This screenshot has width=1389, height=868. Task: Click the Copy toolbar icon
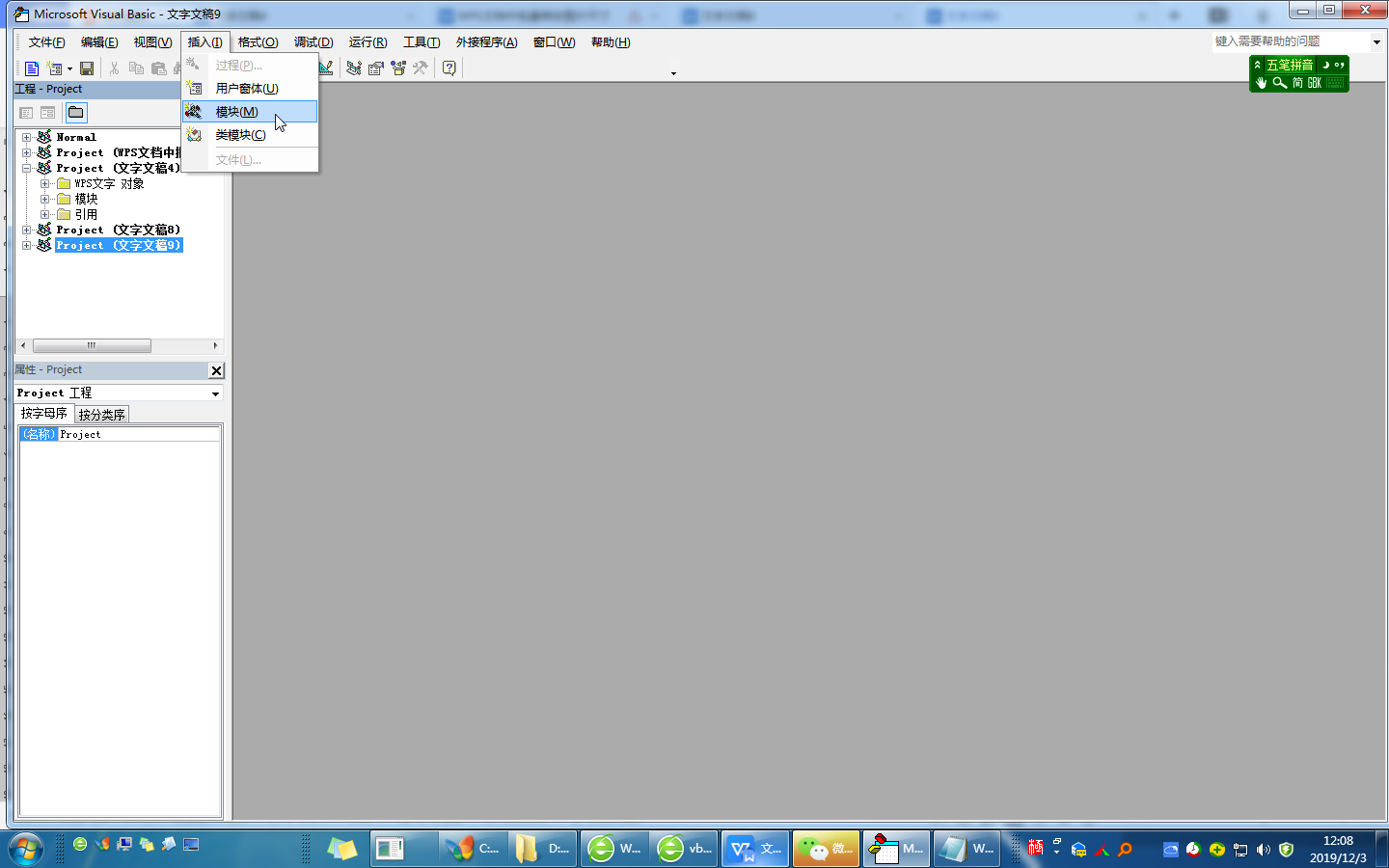[136, 68]
